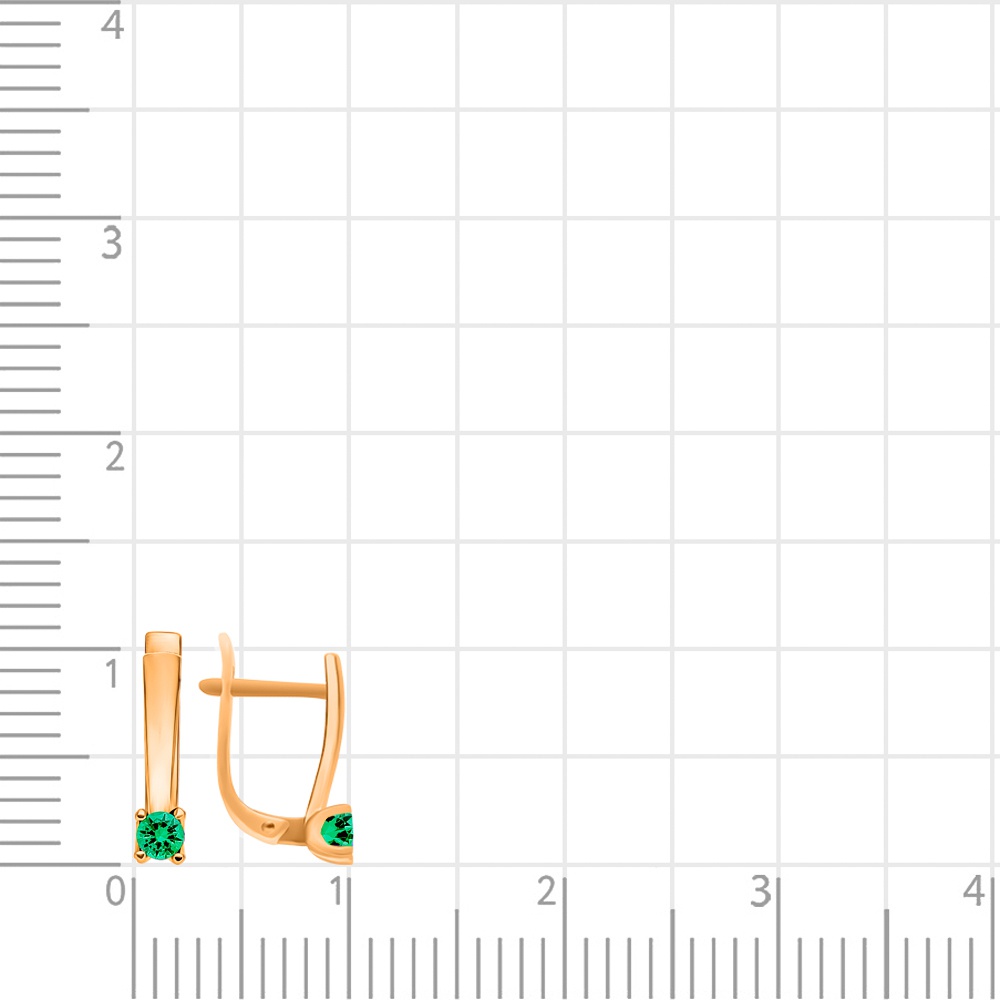Click the earring post pin on side view
Image resolution: width=1000 pixels, height=1000 pixels.
click(263, 688)
